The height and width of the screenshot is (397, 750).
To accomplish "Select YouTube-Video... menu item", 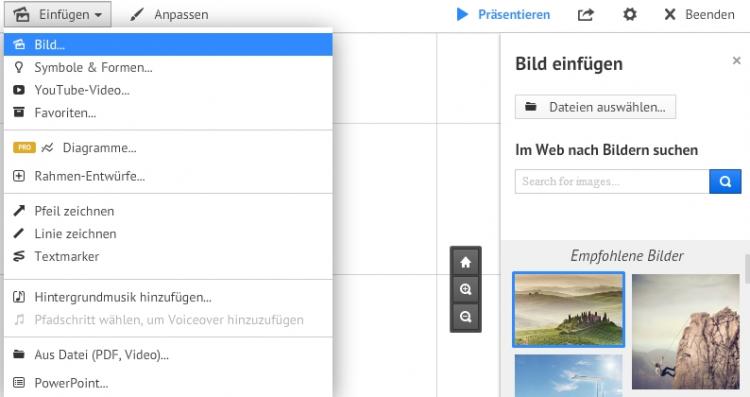I will 168,90.
